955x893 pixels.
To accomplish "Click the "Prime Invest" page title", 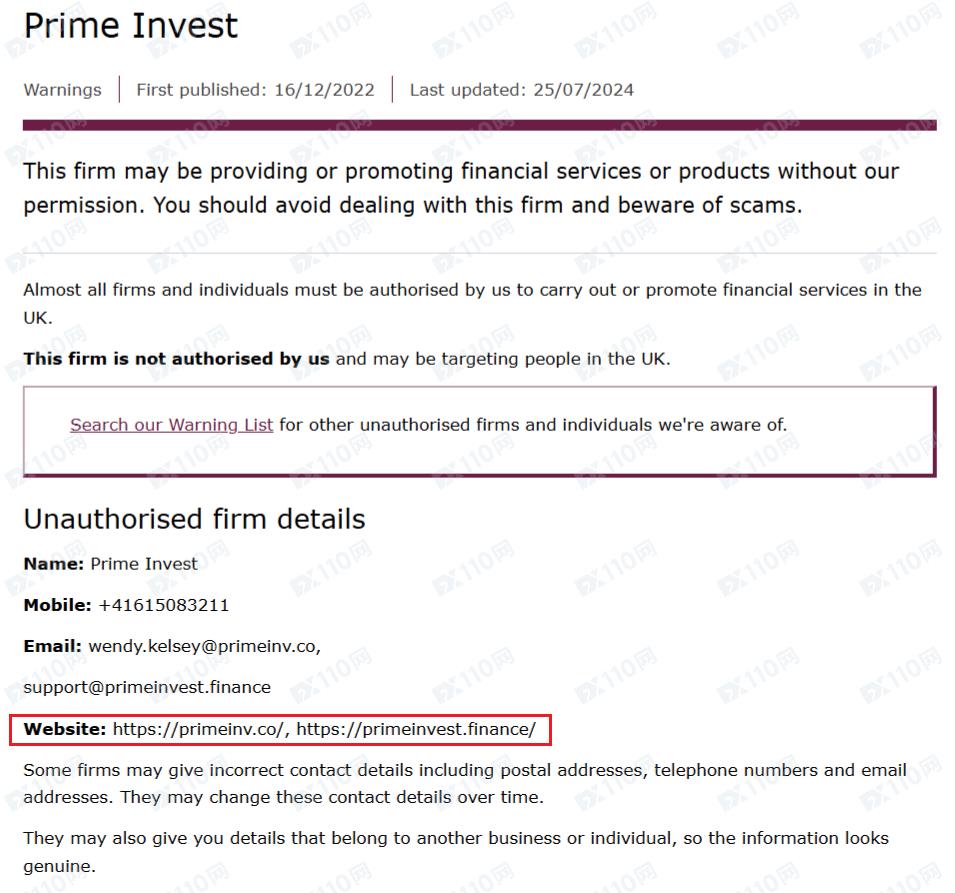I will [x=131, y=26].
